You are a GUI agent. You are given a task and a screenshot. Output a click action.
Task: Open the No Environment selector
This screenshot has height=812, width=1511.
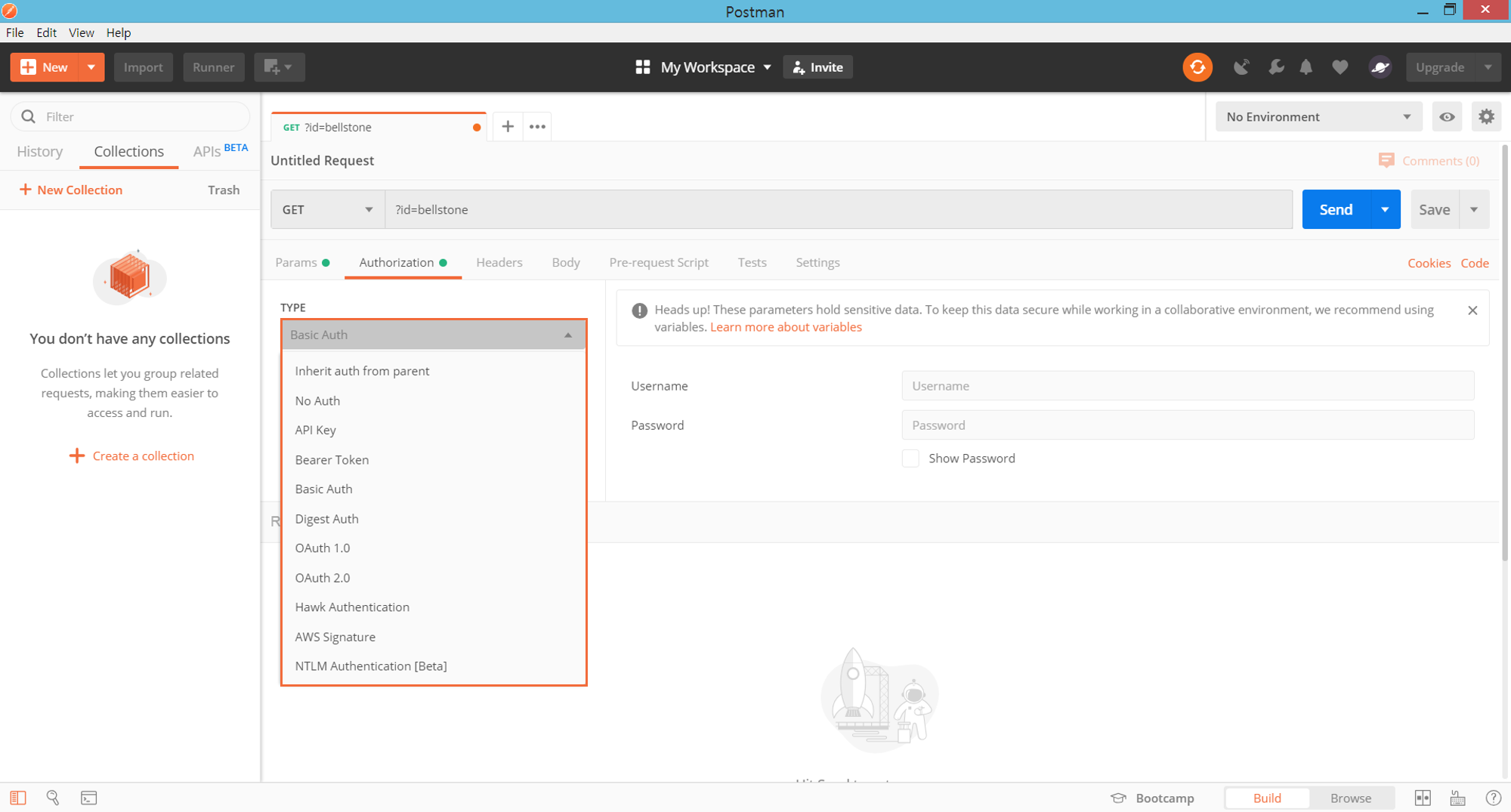[x=1318, y=116]
